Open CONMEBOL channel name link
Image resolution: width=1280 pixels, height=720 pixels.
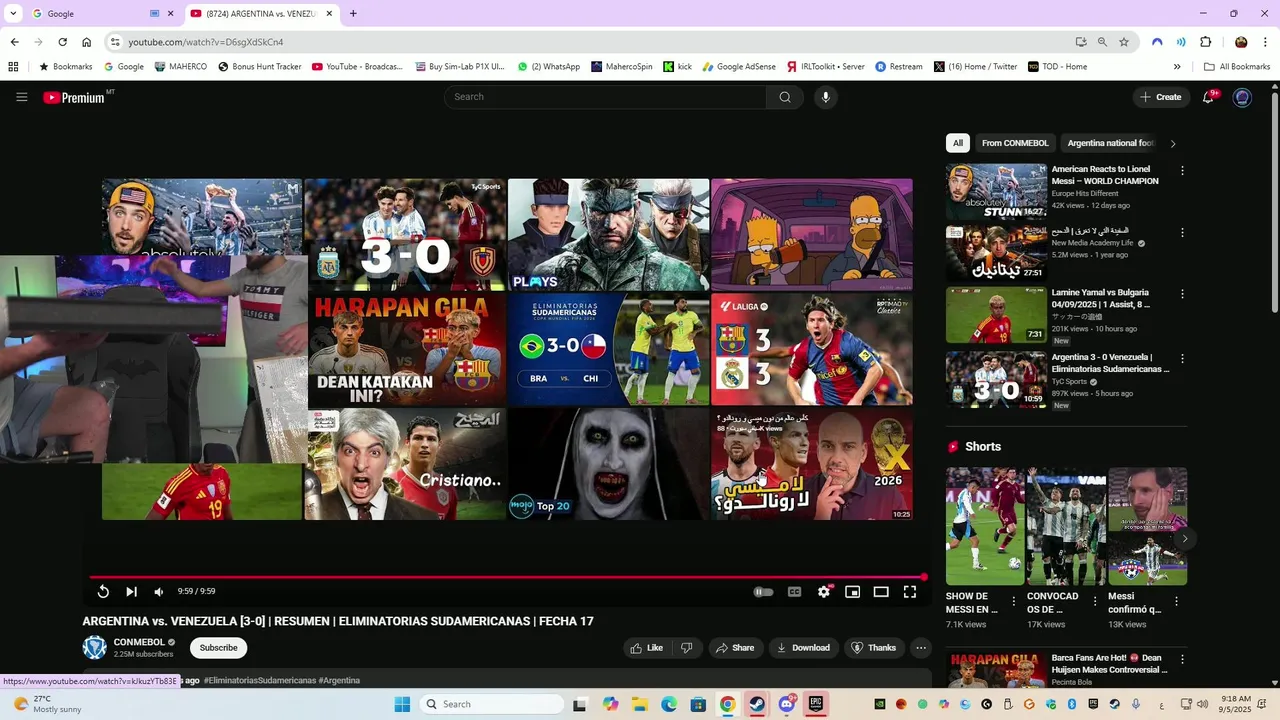[139, 642]
